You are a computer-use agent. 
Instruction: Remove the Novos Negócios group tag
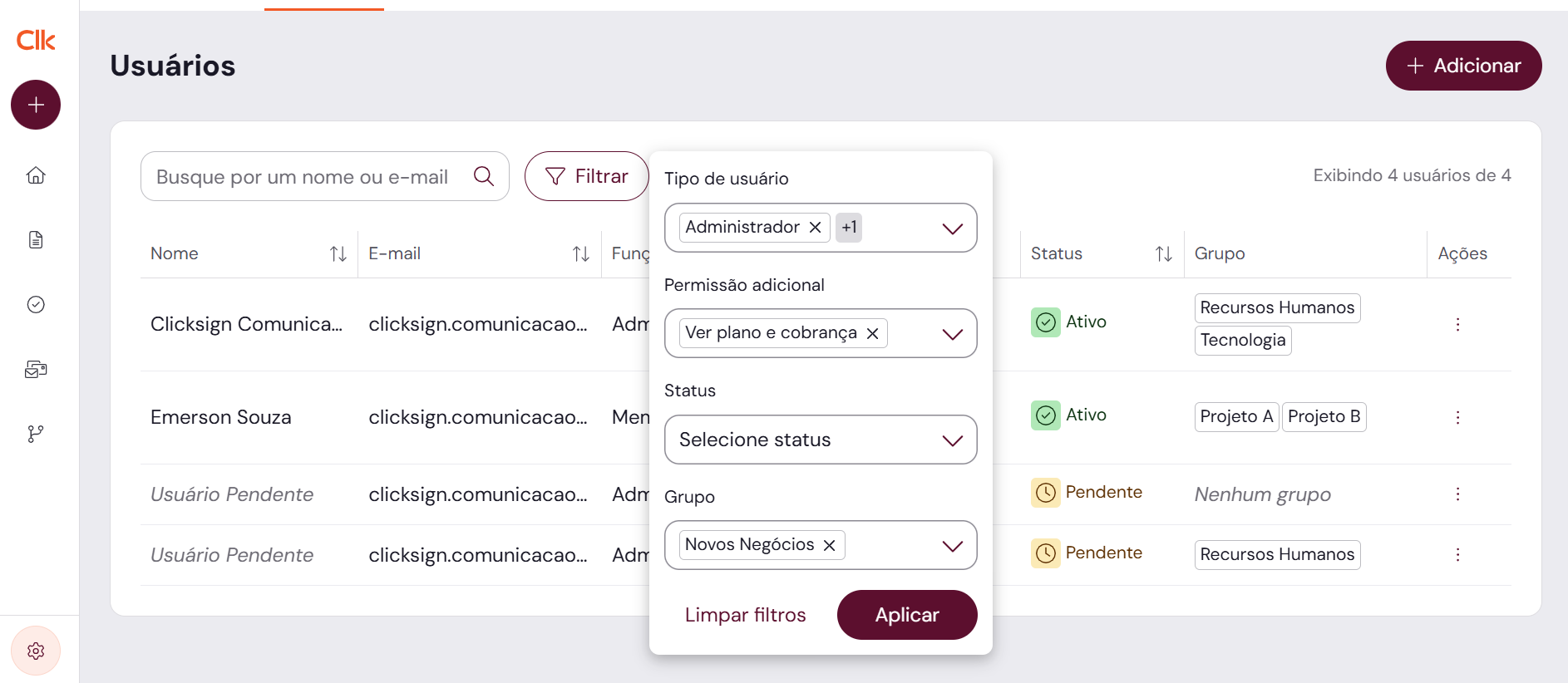click(829, 545)
